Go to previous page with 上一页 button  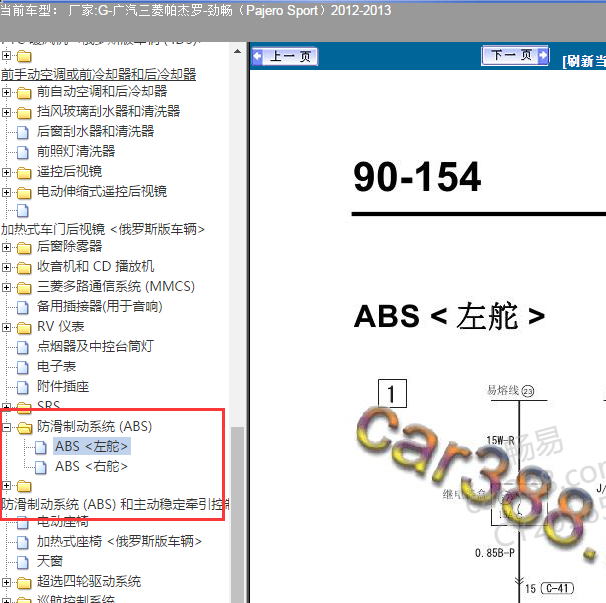[x=285, y=57]
